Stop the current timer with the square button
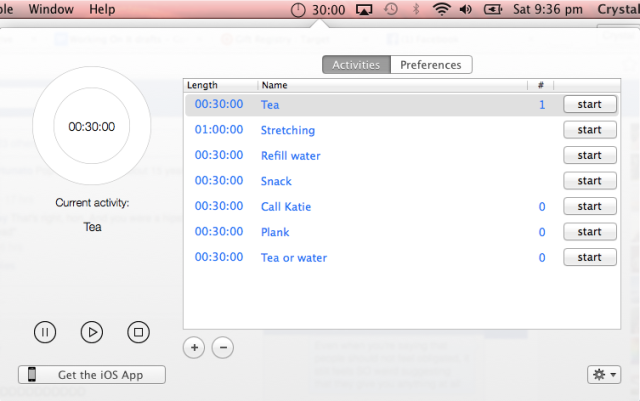Screen dimensions: 640x401 (x=138, y=332)
